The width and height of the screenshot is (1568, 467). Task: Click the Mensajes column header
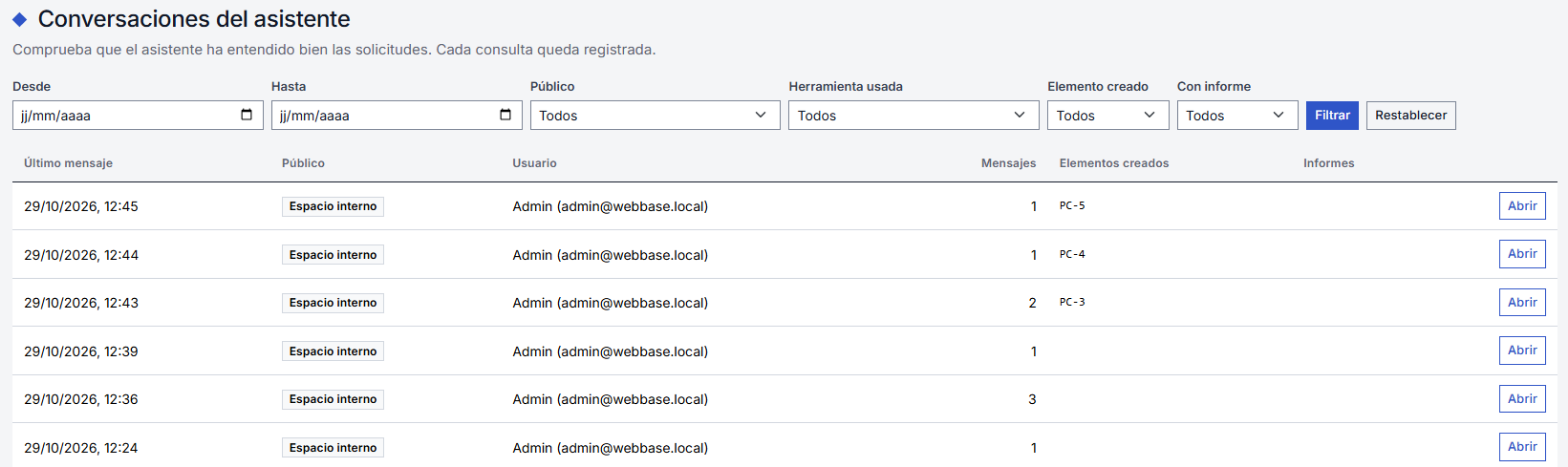pyautogui.click(x=1010, y=162)
